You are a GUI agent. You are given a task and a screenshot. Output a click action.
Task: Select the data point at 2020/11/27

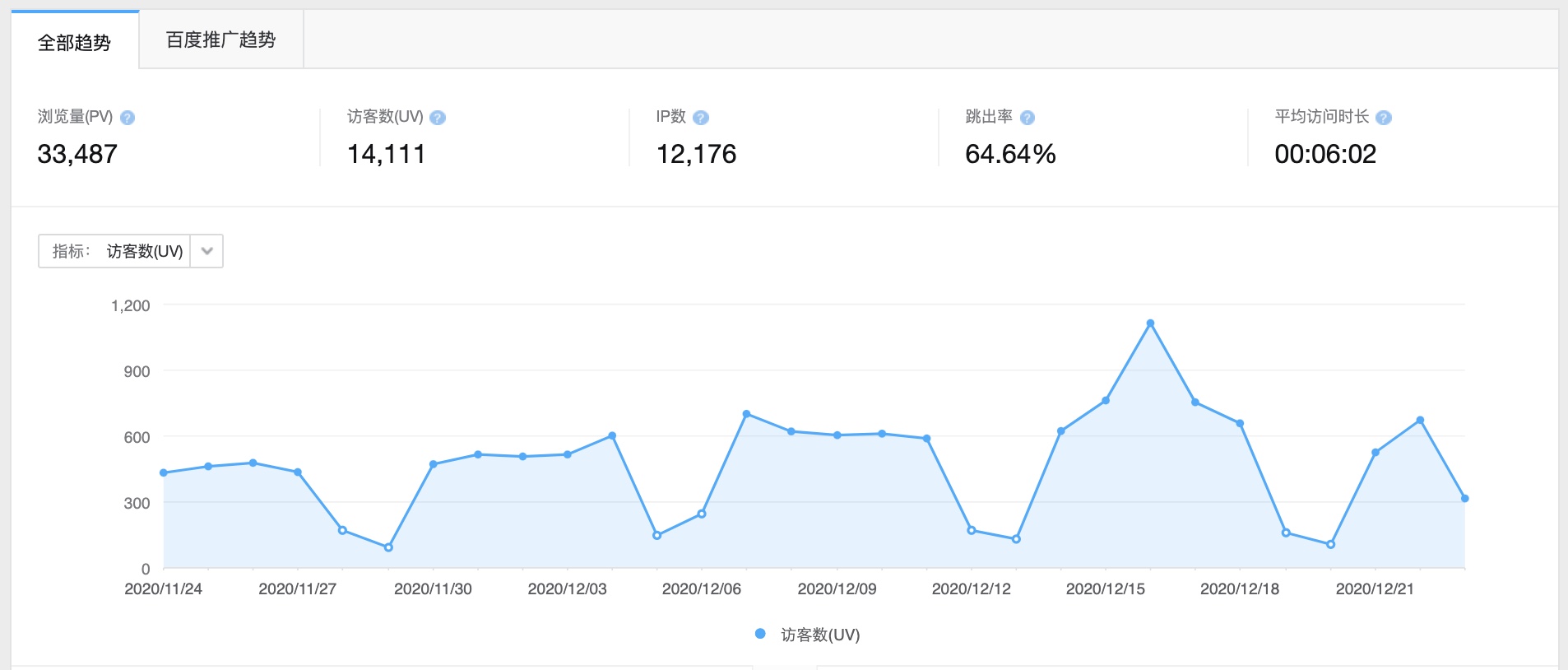(x=298, y=472)
